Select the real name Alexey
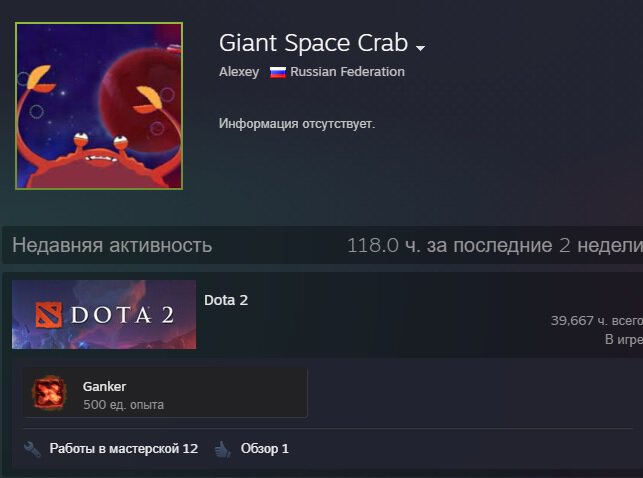The image size is (643, 478). click(239, 72)
